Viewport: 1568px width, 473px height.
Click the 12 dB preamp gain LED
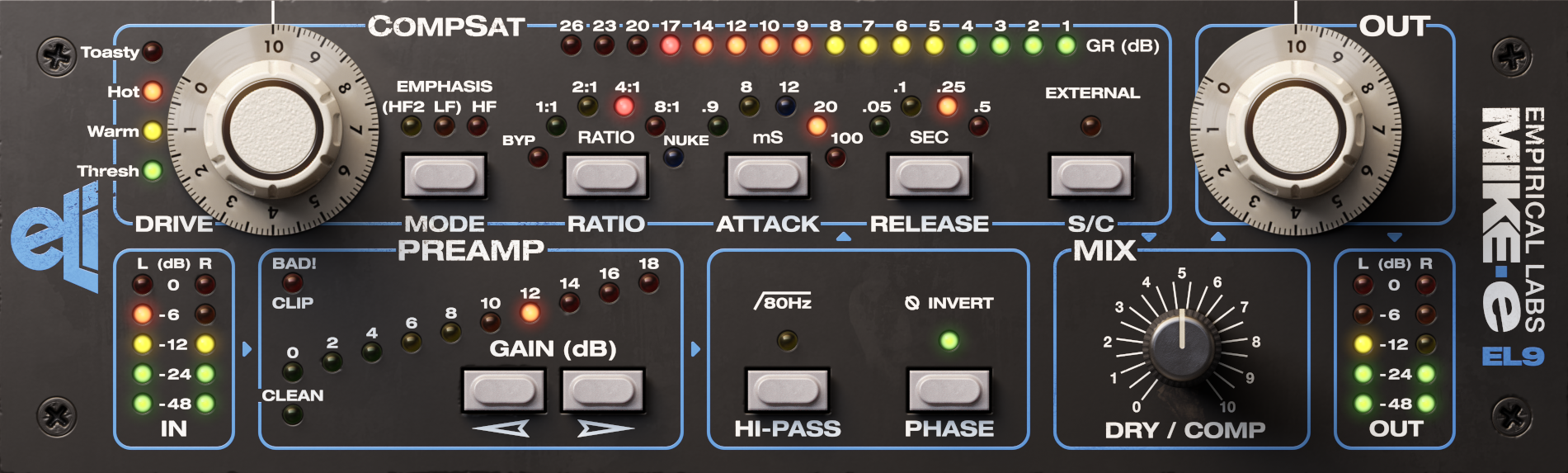(530, 313)
